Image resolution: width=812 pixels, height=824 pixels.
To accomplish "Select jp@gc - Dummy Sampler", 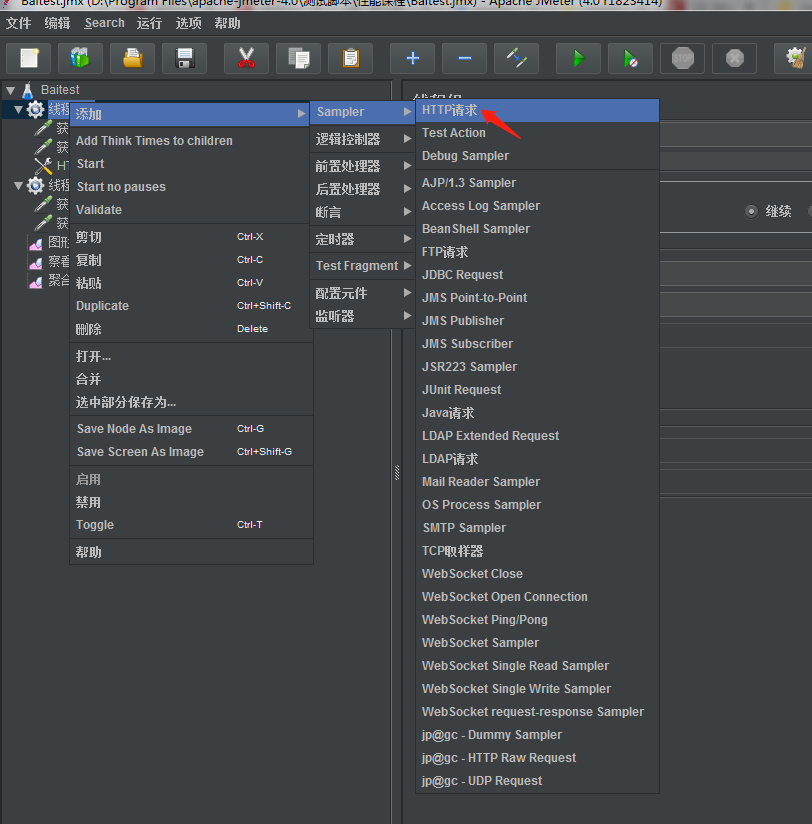I will tap(537, 735).
